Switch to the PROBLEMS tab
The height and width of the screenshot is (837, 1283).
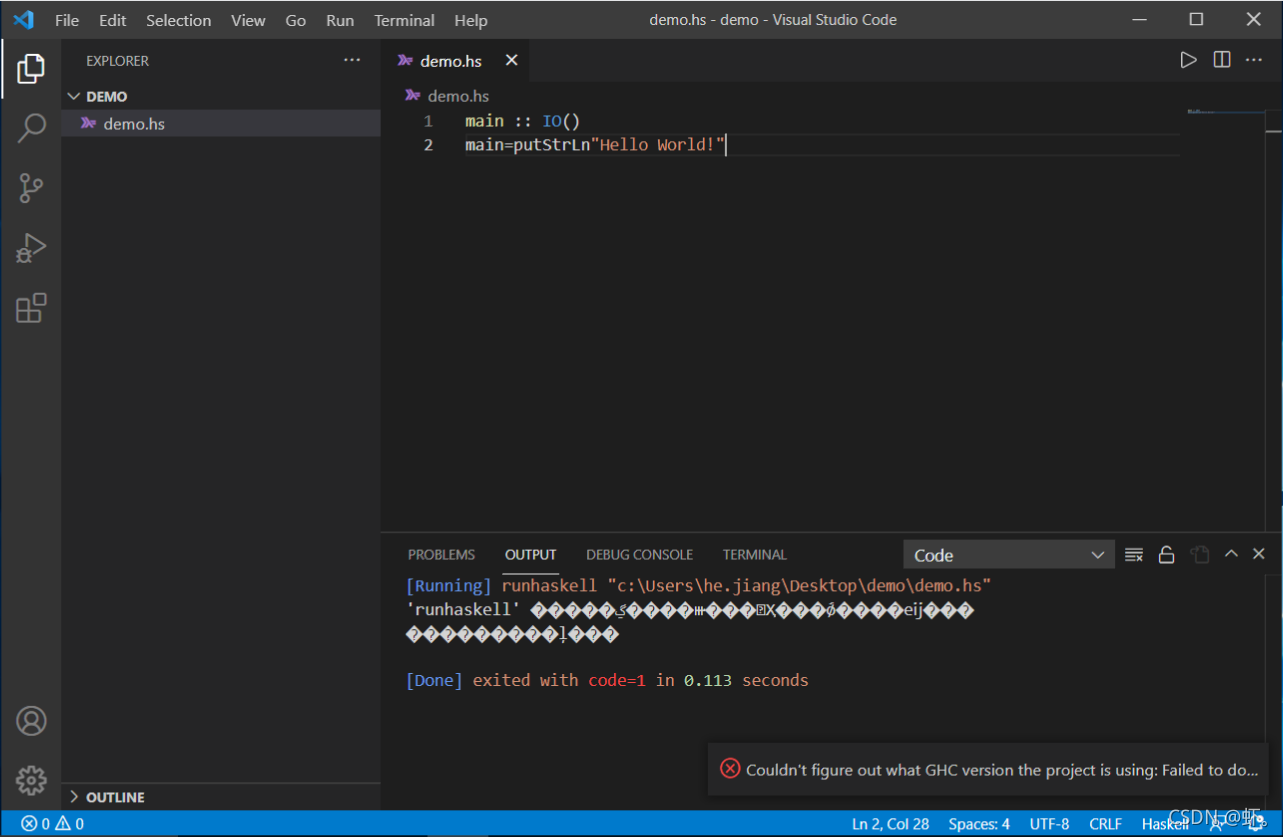(441, 554)
